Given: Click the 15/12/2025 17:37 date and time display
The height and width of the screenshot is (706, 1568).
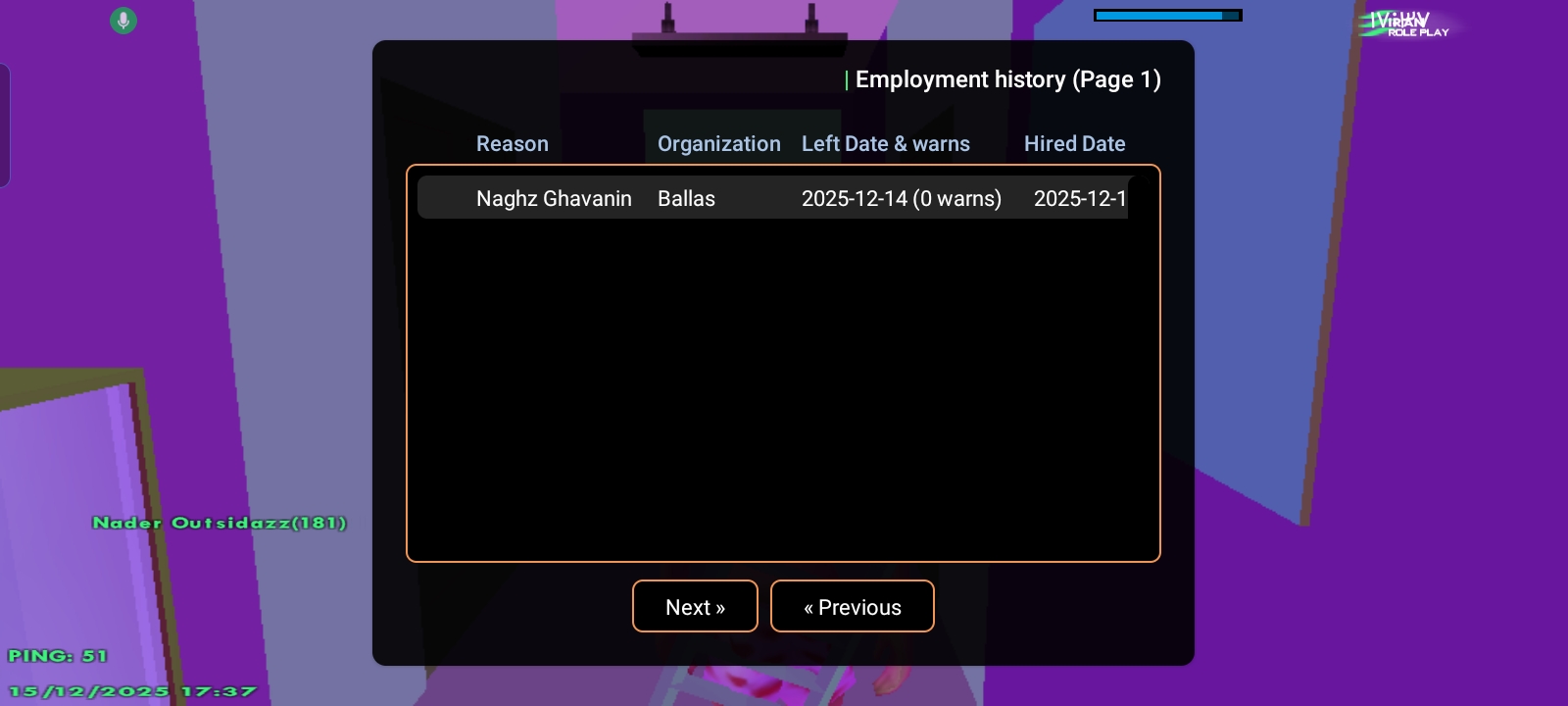Looking at the screenshot, I should click(132, 691).
